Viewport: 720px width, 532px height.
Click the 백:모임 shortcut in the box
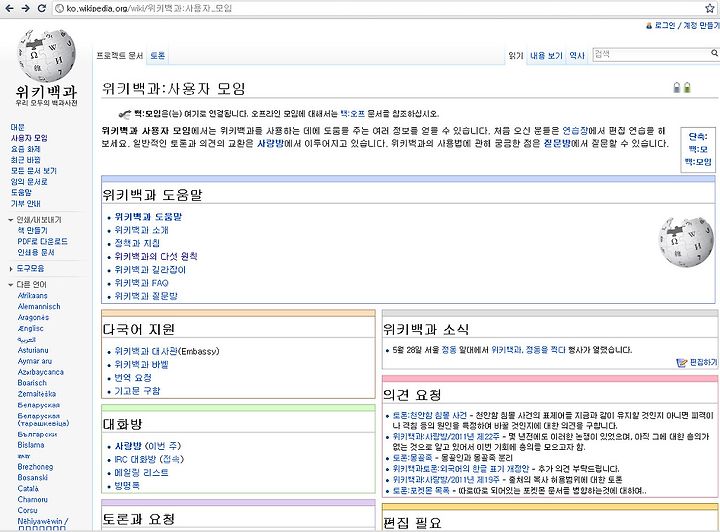(x=698, y=162)
